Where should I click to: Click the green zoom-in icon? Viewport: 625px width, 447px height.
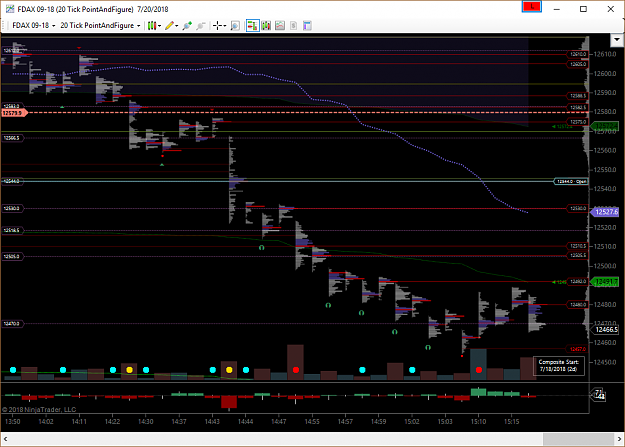click(187, 26)
